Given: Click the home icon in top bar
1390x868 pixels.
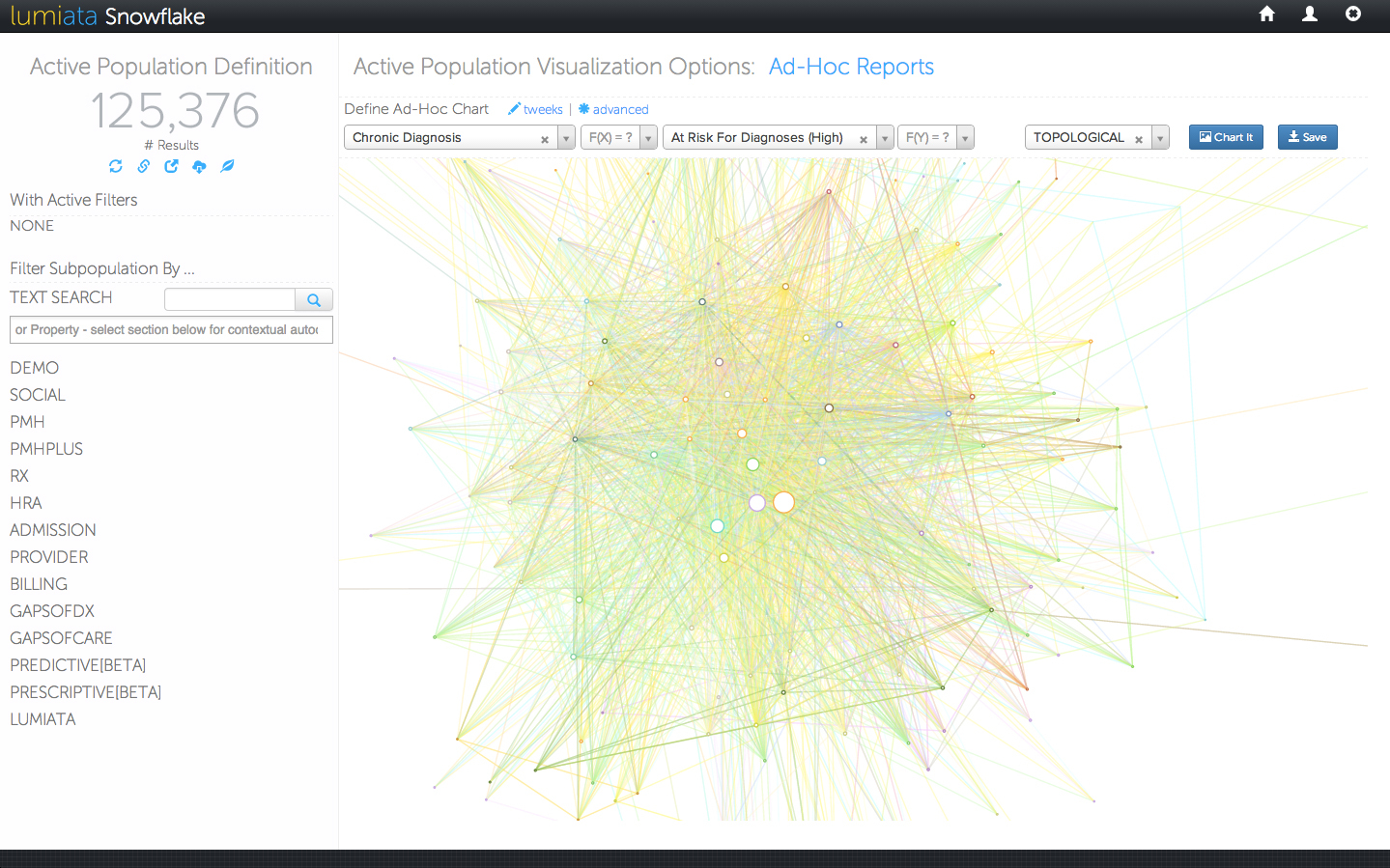Looking at the screenshot, I should [x=1267, y=14].
